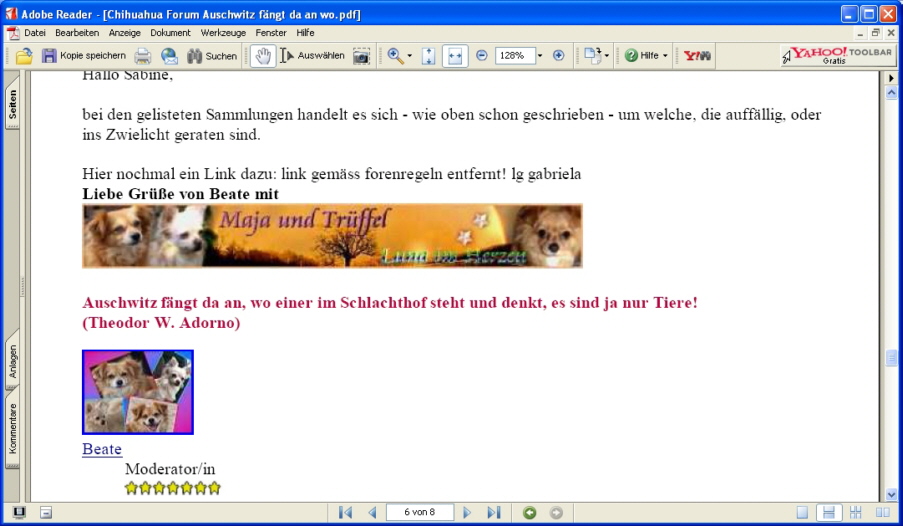Open the Werkzeuge menu
The image size is (903, 526).
tap(223, 33)
